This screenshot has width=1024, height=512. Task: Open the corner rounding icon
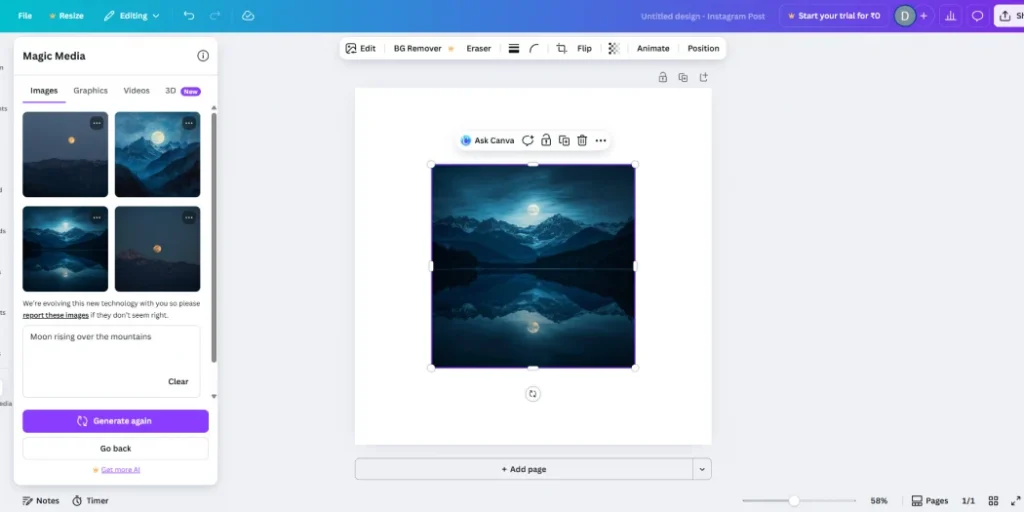[534, 48]
